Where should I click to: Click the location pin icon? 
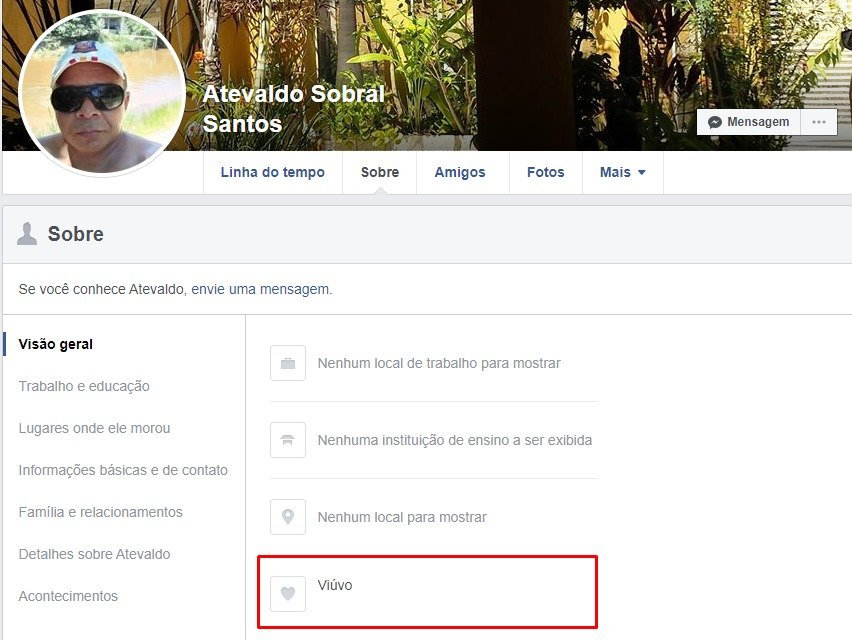point(288,517)
